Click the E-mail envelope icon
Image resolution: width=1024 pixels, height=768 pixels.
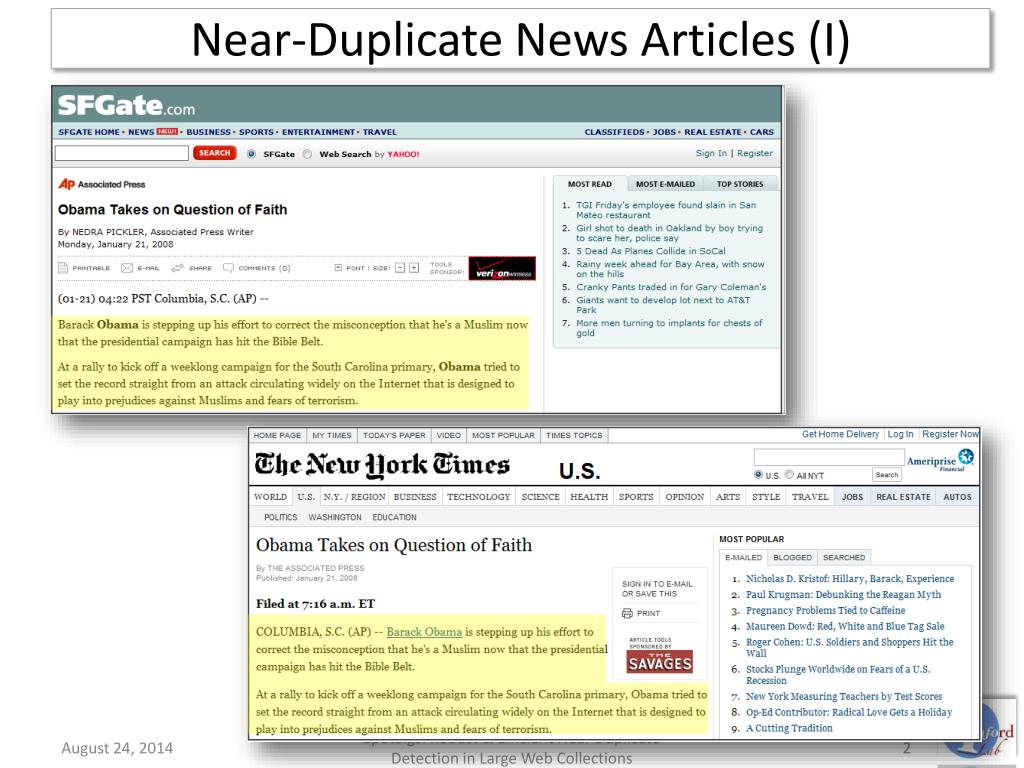[127, 268]
